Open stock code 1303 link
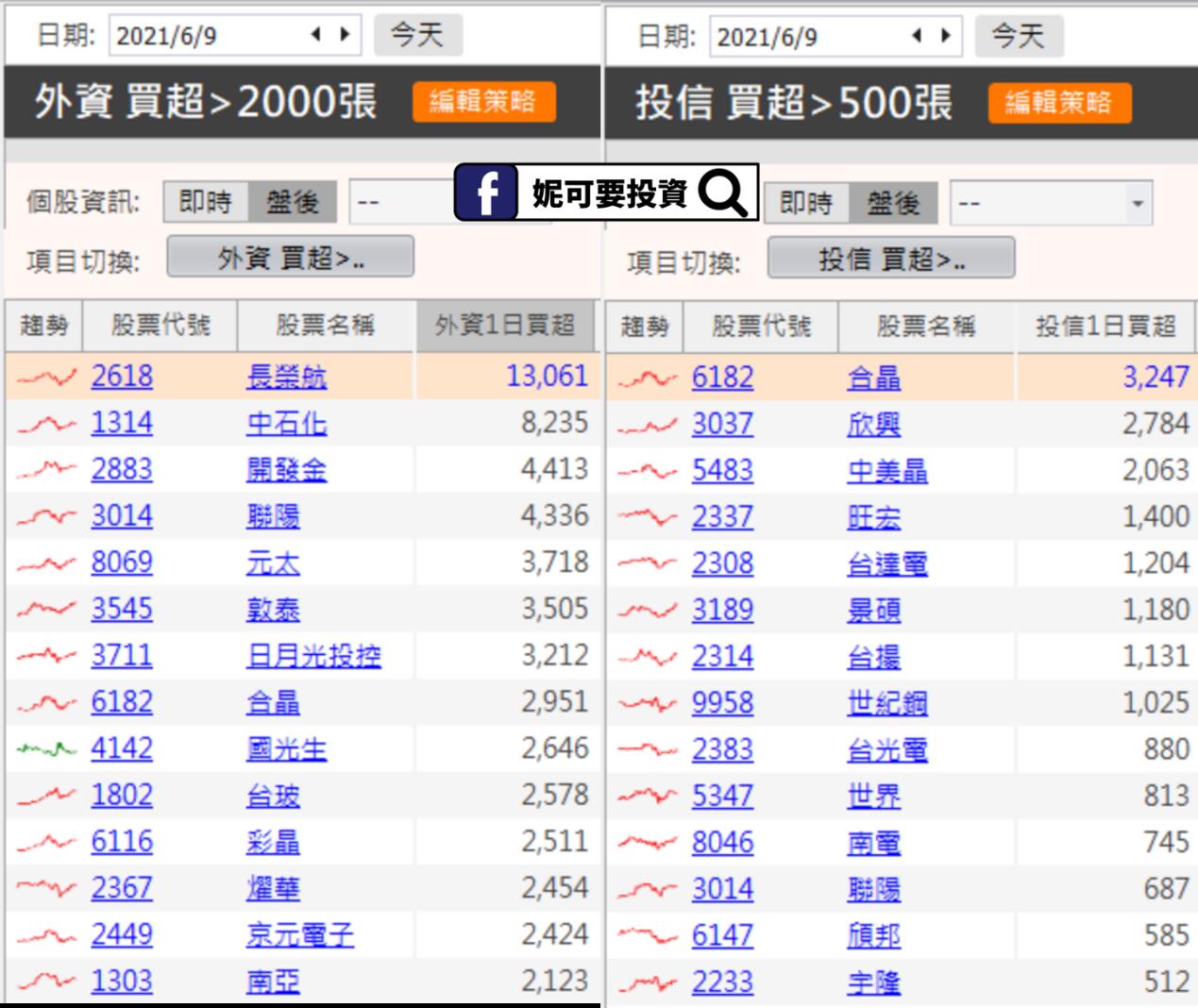This screenshot has height=1008, width=1198. click(x=122, y=982)
